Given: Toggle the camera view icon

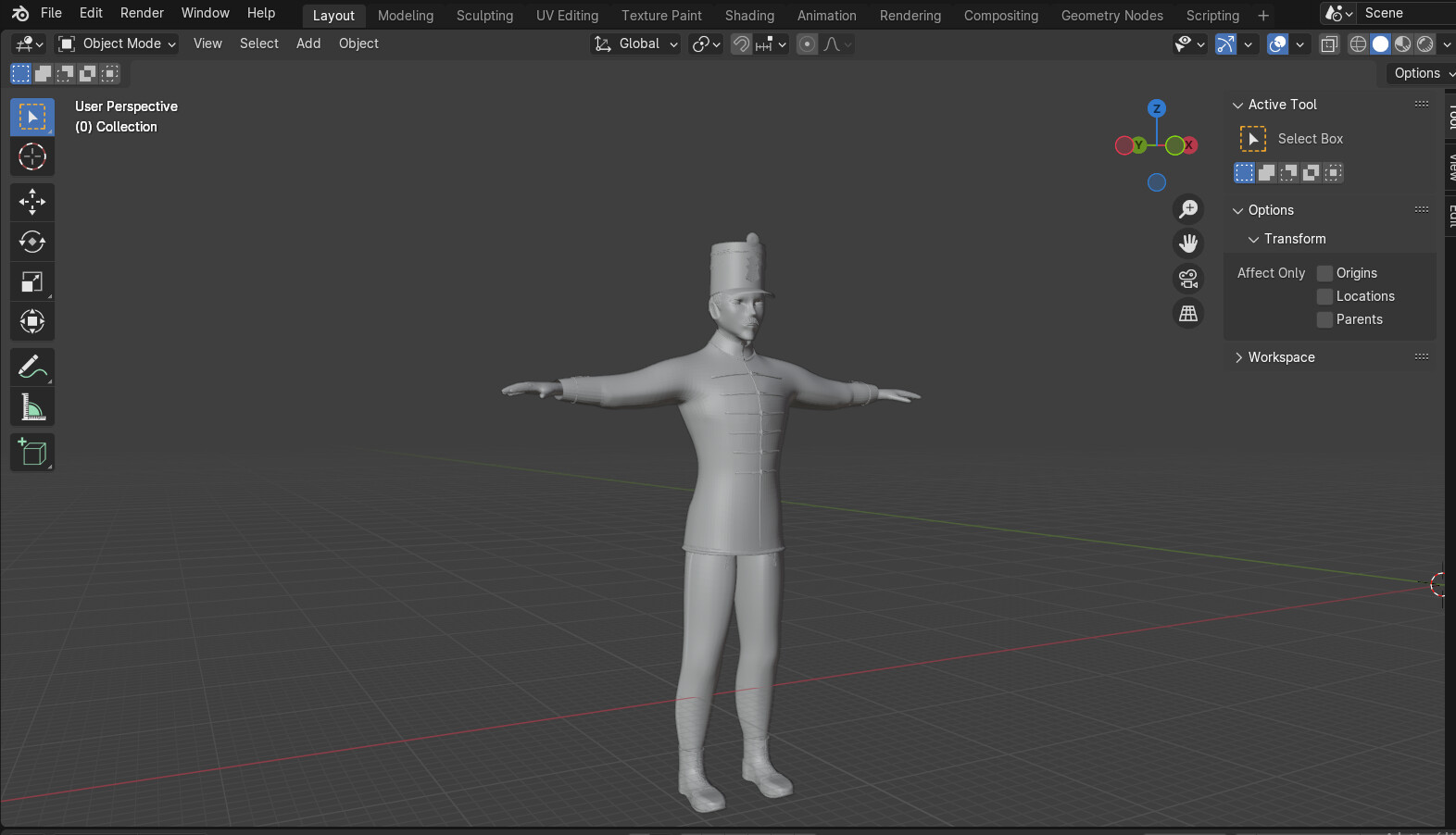Looking at the screenshot, I should [1188, 279].
